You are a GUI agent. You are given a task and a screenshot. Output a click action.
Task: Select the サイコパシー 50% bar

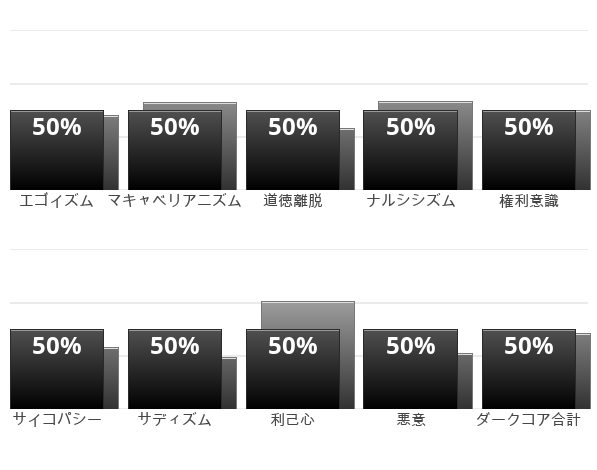pos(57,369)
